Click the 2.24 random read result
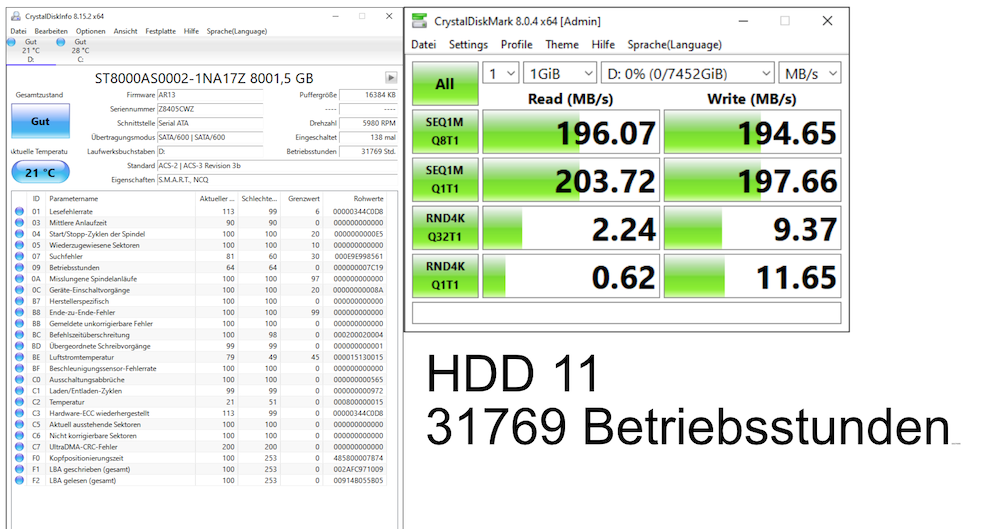1000x529 pixels. (x=571, y=228)
